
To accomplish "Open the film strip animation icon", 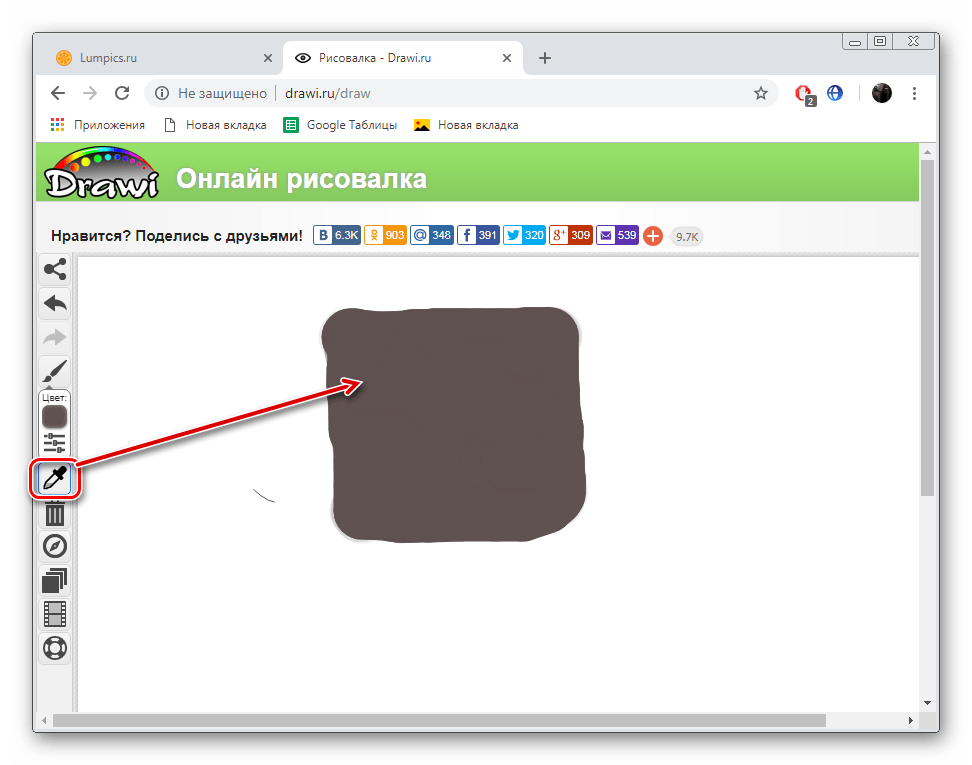I will point(55,613).
